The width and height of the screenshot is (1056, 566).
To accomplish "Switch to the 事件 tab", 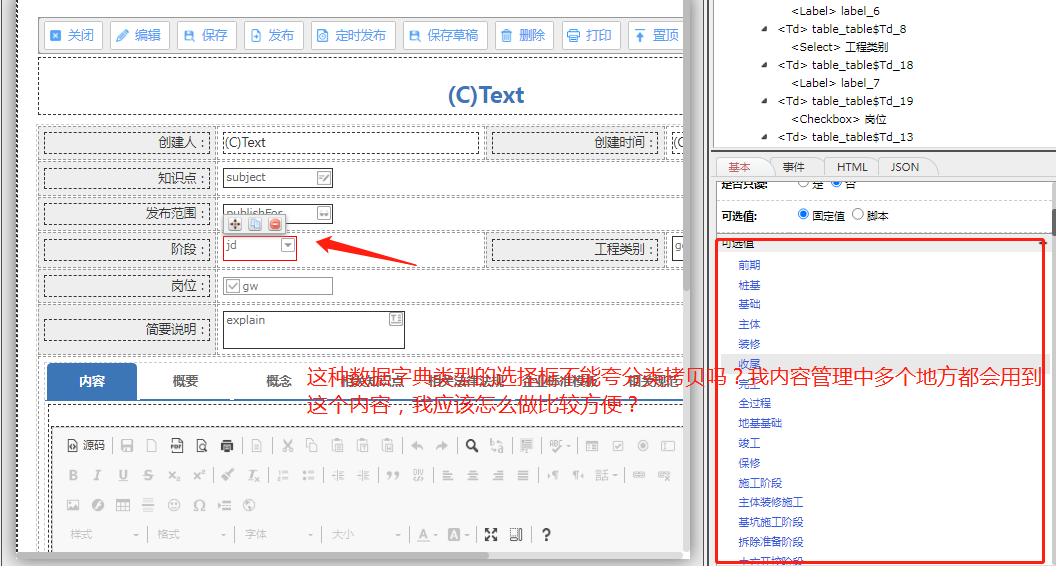I will coord(794,167).
